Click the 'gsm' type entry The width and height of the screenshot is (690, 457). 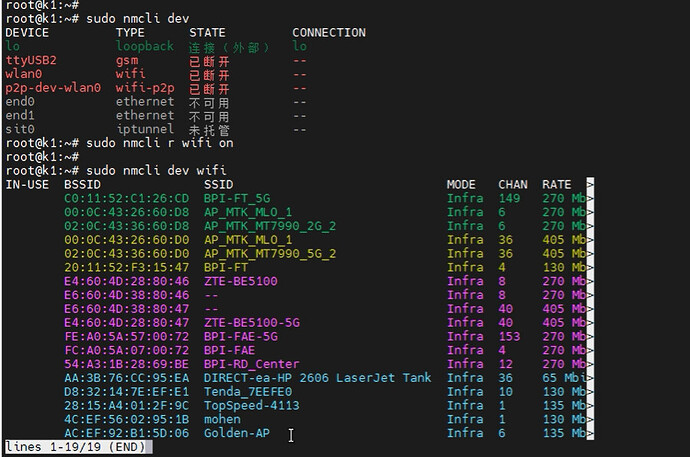127,60
